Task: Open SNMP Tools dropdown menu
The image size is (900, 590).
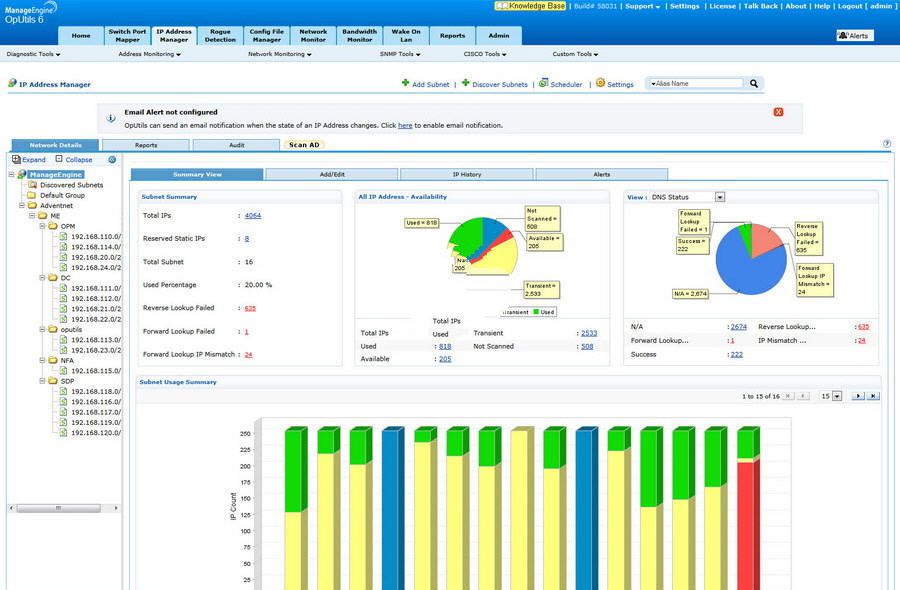Action: [400, 54]
